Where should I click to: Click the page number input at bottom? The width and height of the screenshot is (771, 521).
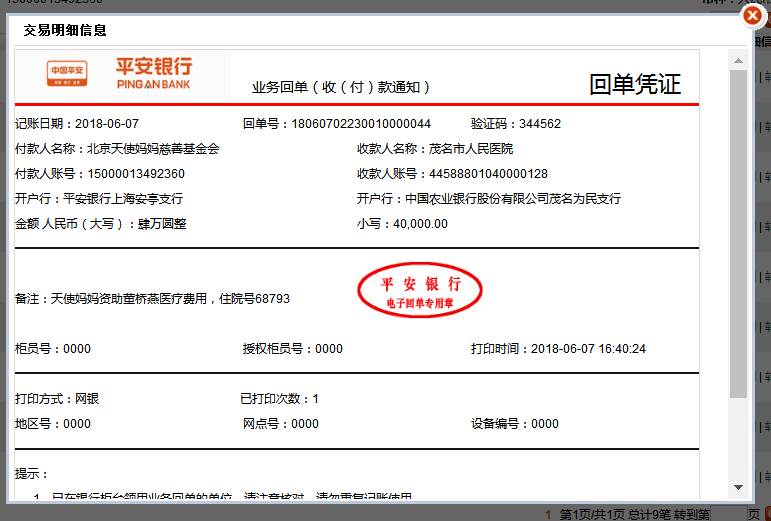point(728,514)
